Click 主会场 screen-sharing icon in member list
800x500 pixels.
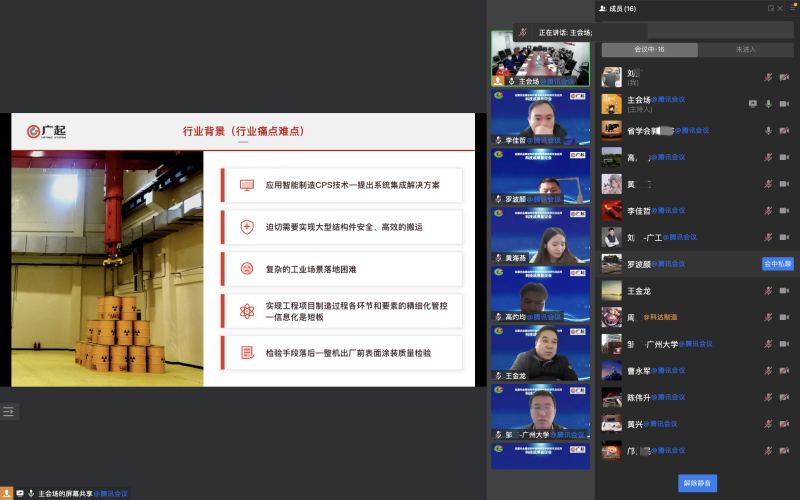pyautogui.click(x=753, y=103)
